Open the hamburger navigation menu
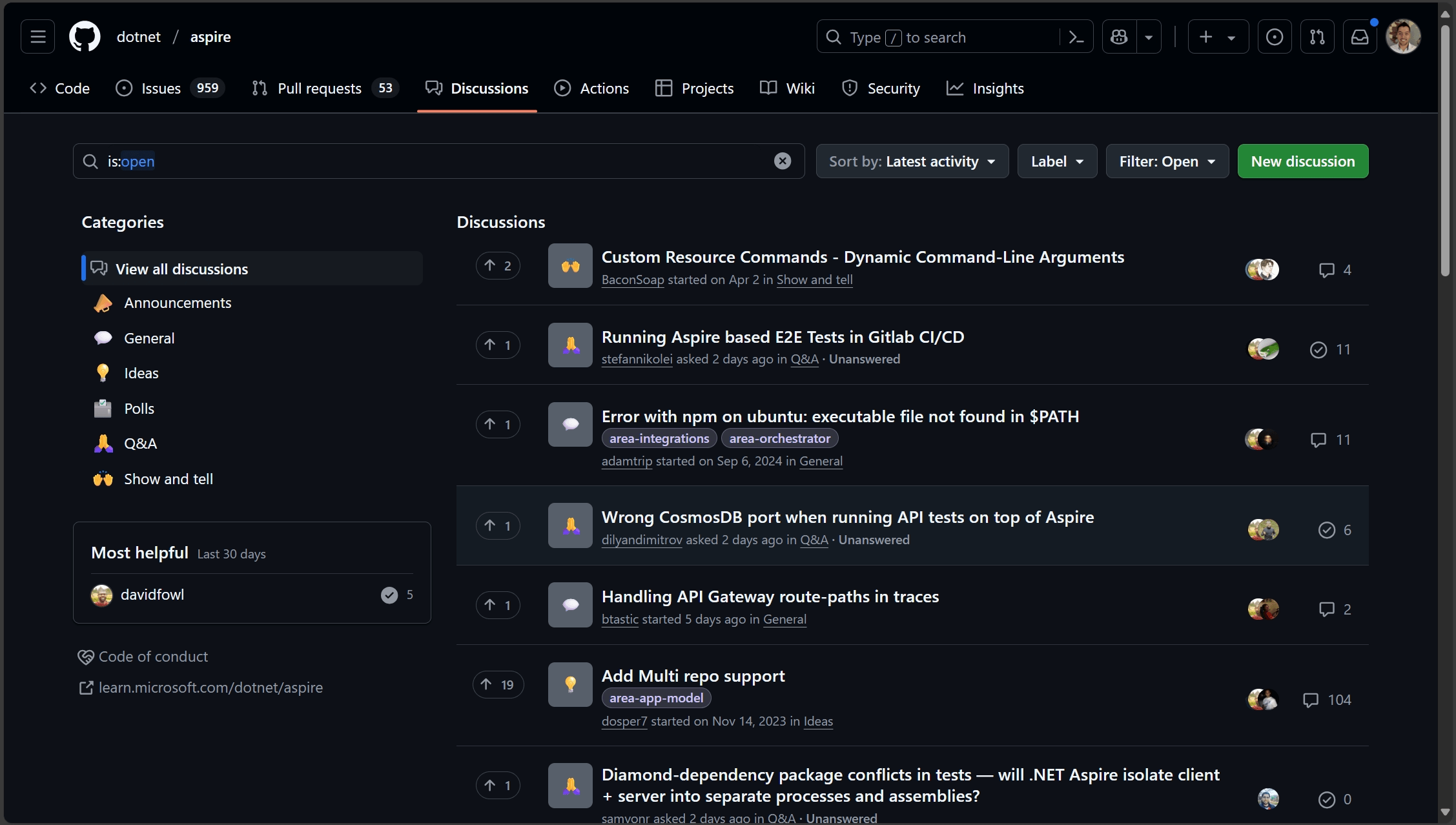Screen dimensions: 1456x825 click(38, 37)
